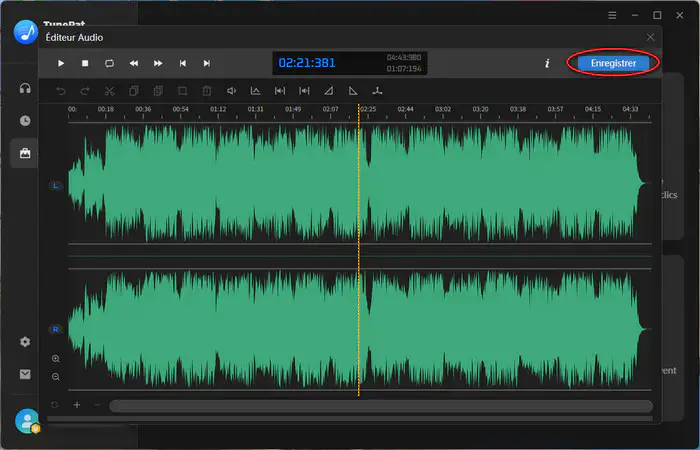Apply the fade-in effect

pyautogui.click(x=329, y=91)
